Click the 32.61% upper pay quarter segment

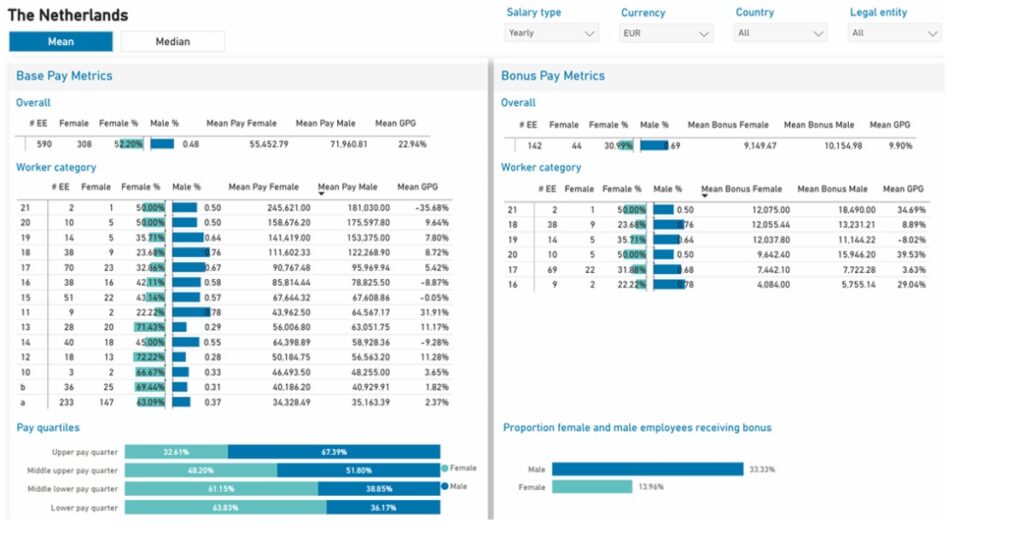pyautogui.click(x=176, y=451)
